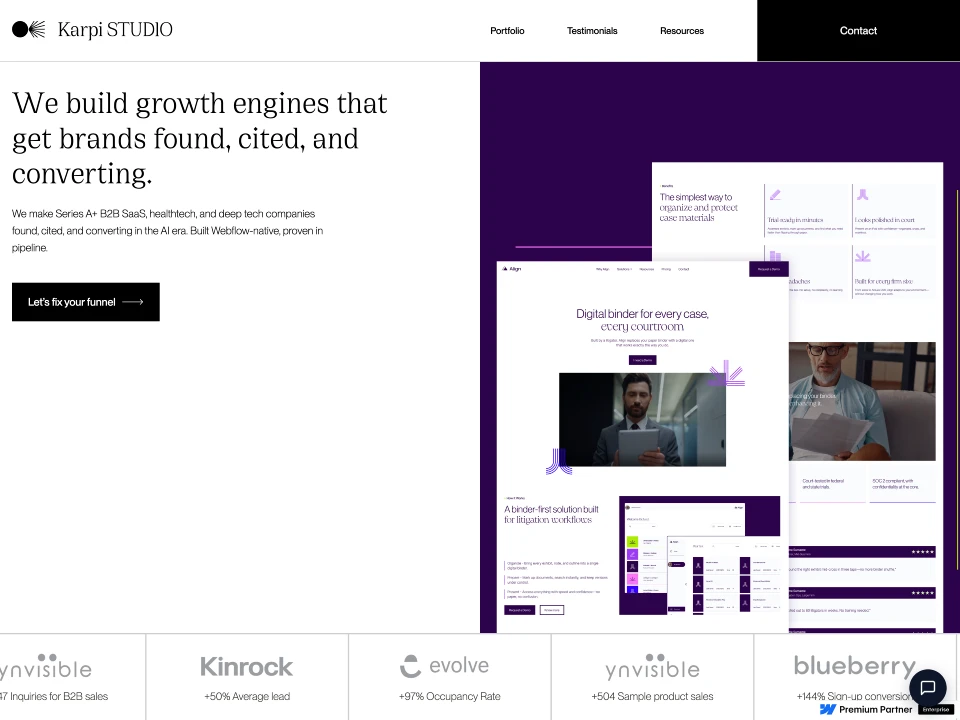Click the Digital binder for every case heading
This screenshot has width=960, height=720.
642,320
